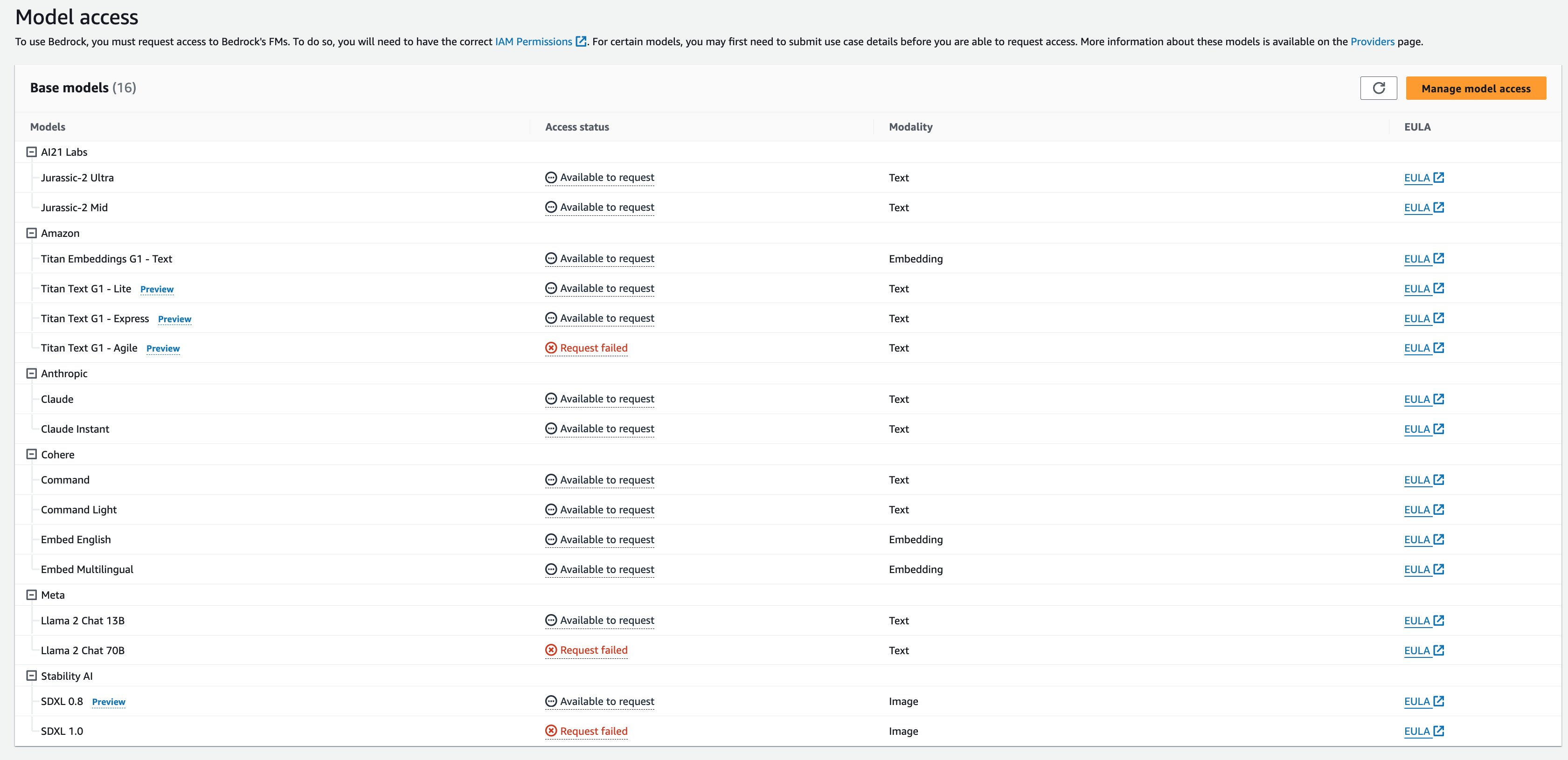The image size is (1568, 760).
Task: Click Available to request for Titan Text G1 - Express
Action: [600, 318]
